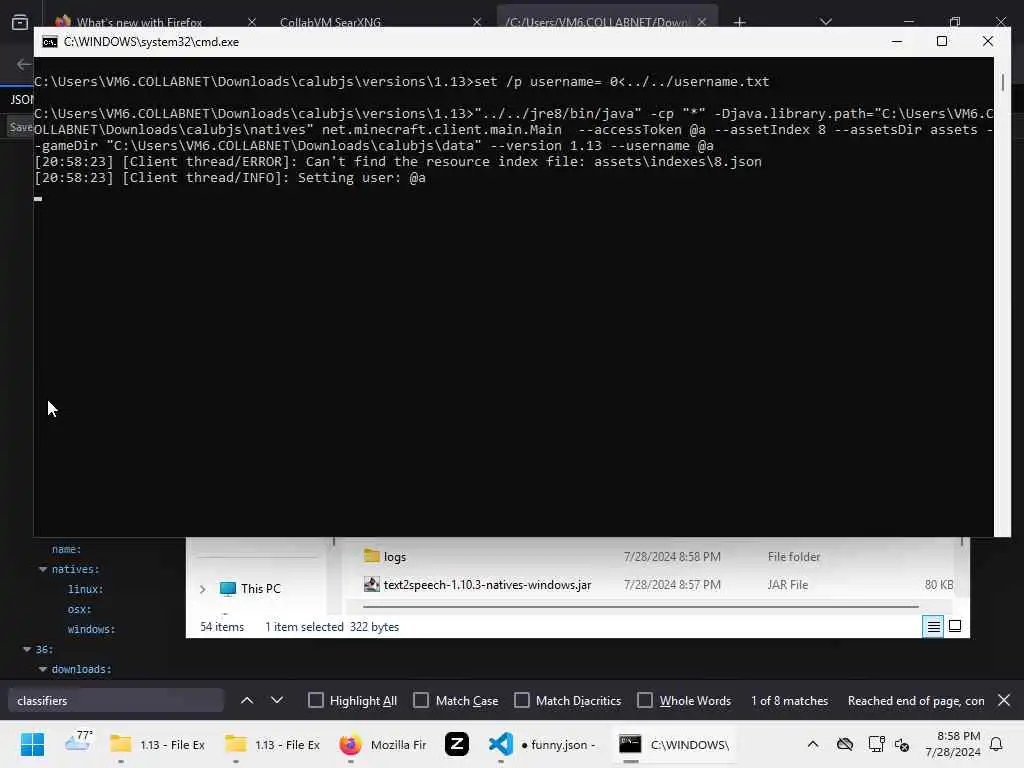
Task: Click the cmd window vertical scrollbar thumb
Action: coord(1002,82)
